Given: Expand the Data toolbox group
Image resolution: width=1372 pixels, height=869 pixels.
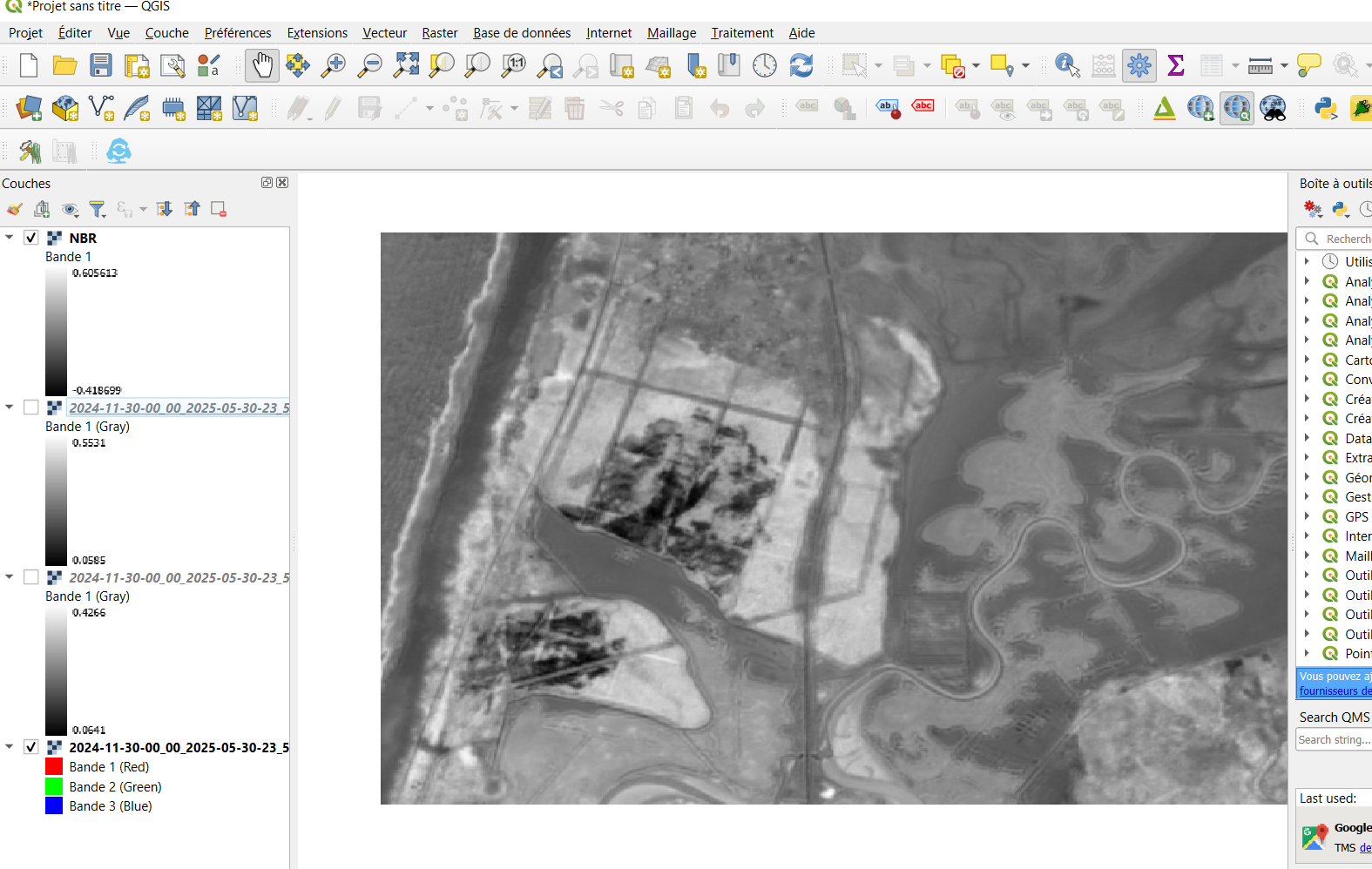Looking at the screenshot, I should [1307, 438].
